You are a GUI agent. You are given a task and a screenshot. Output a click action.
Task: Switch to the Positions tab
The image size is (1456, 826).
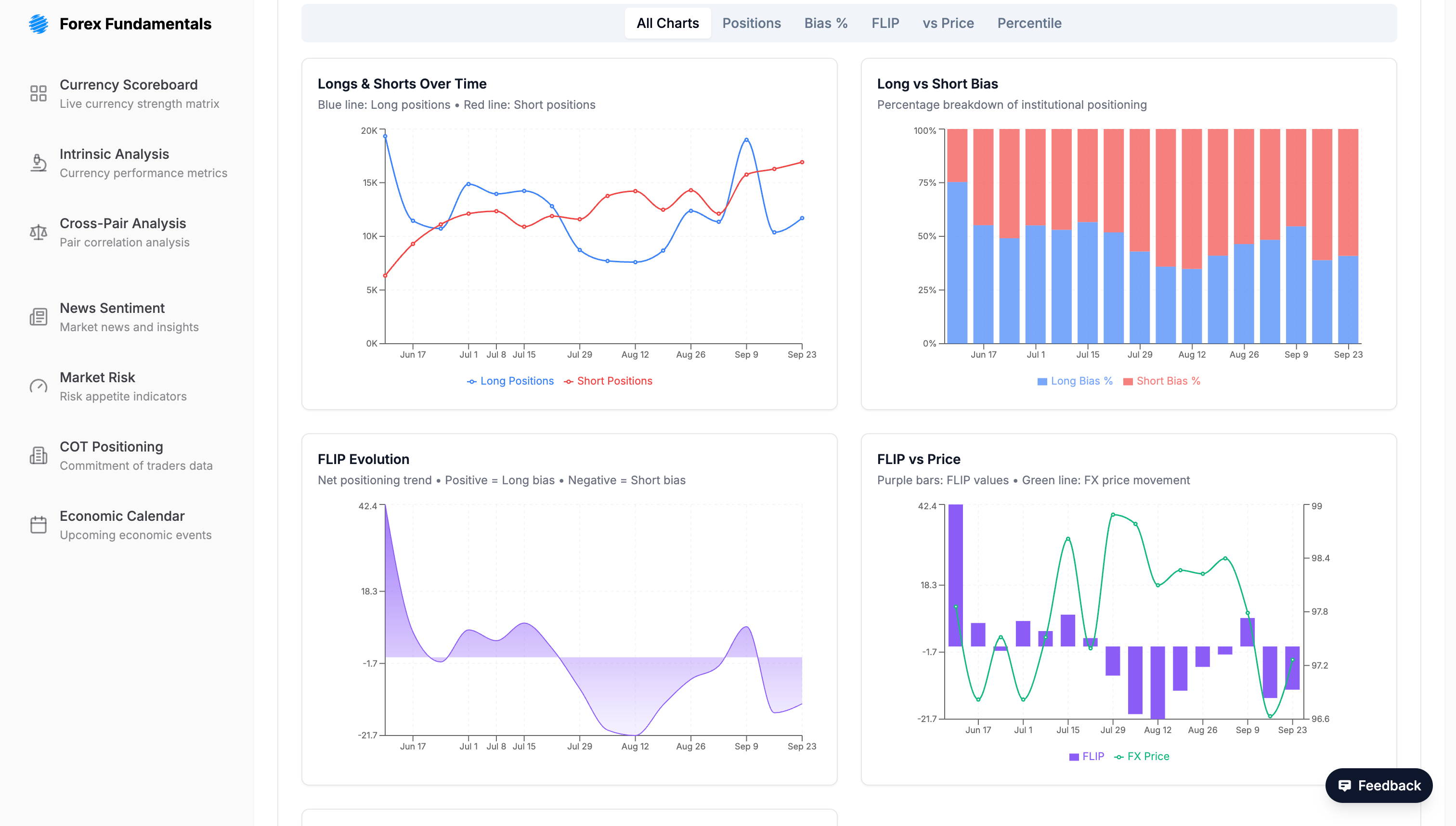[751, 23]
